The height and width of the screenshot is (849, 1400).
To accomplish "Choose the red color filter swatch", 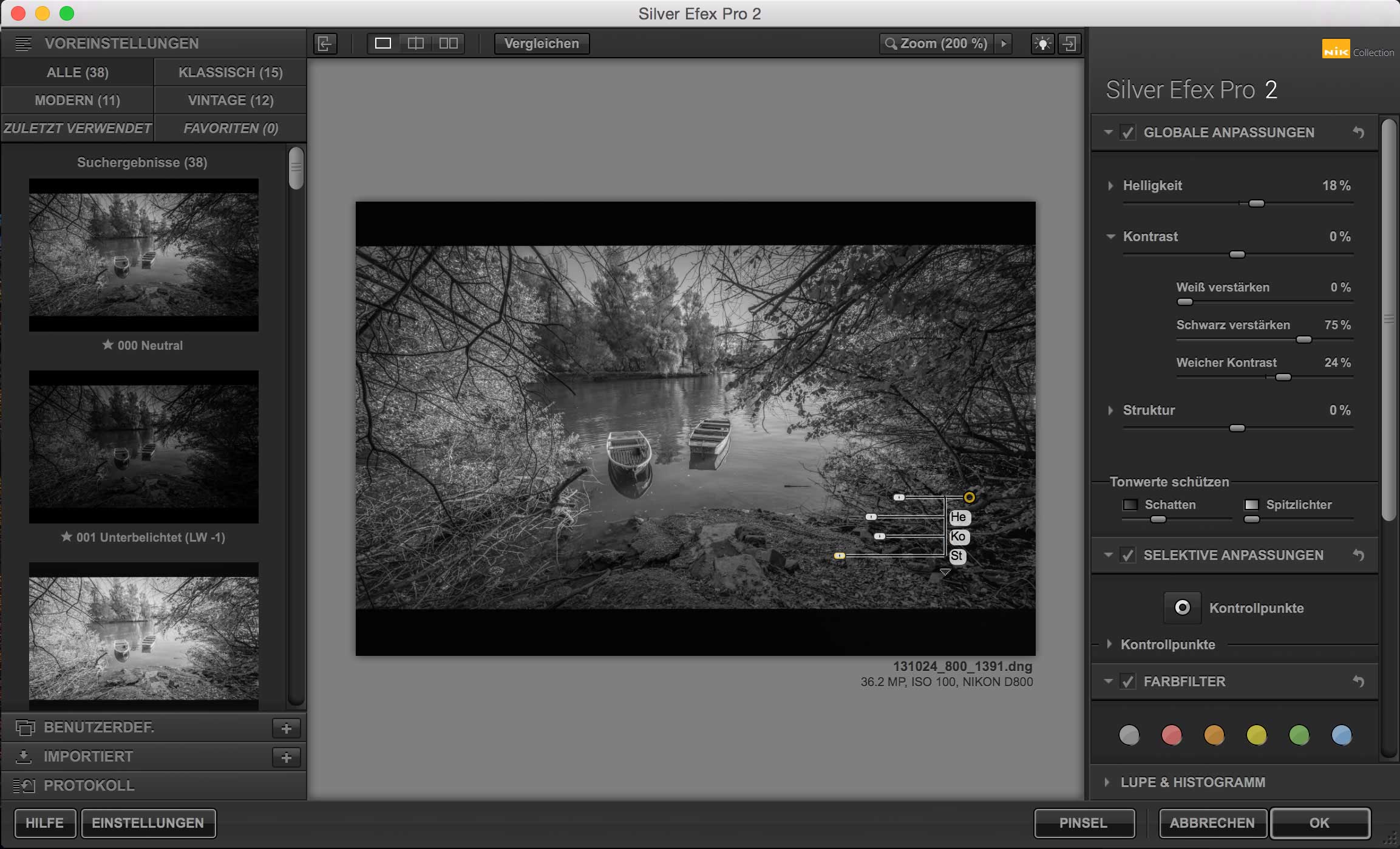I will (1171, 735).
